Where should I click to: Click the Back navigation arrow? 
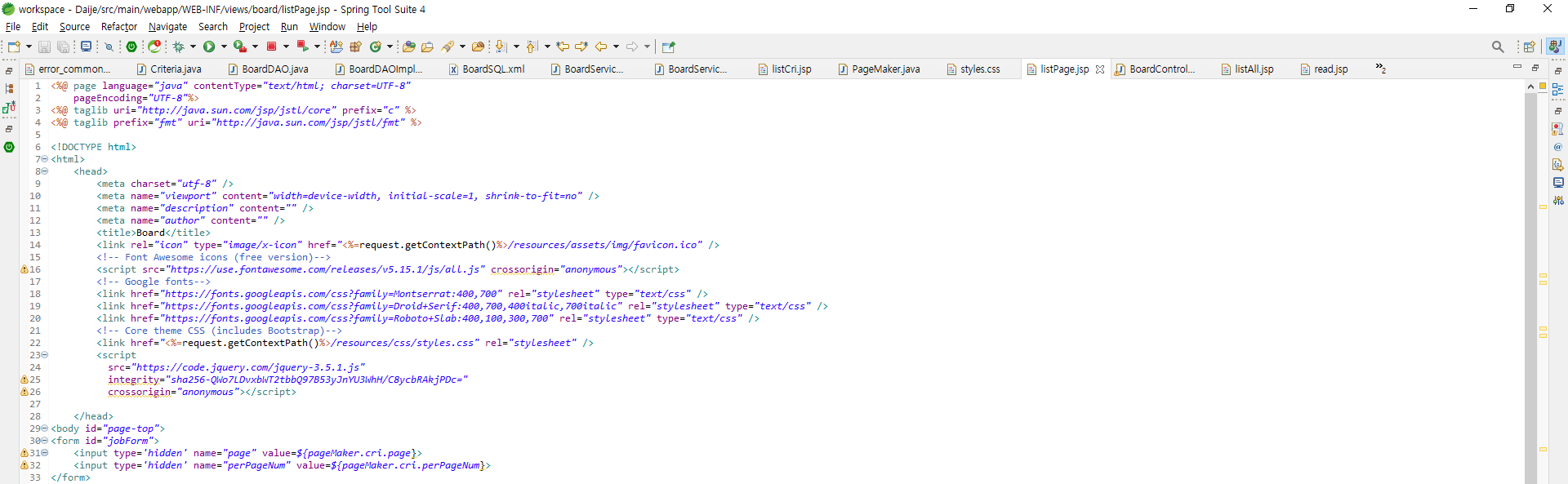point(601,47)
